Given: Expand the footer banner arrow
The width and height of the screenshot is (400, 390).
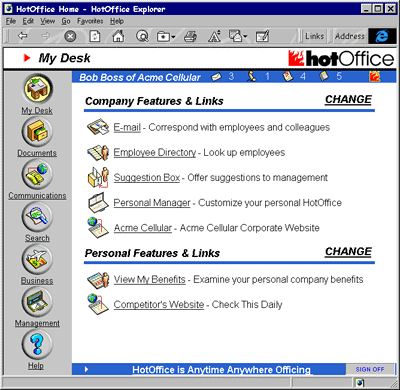Looking at the screenshot, I should [x=86, y=369].
